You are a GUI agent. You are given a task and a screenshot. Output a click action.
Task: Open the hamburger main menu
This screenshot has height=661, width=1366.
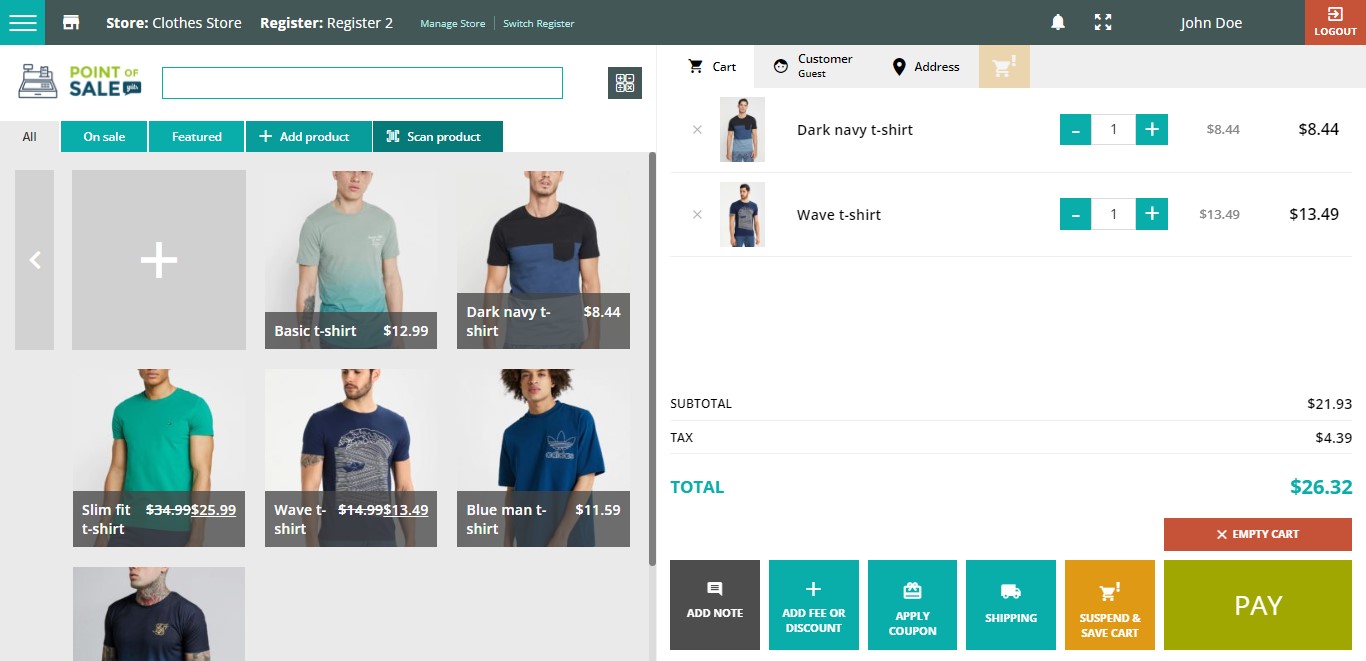coord(22,22)
